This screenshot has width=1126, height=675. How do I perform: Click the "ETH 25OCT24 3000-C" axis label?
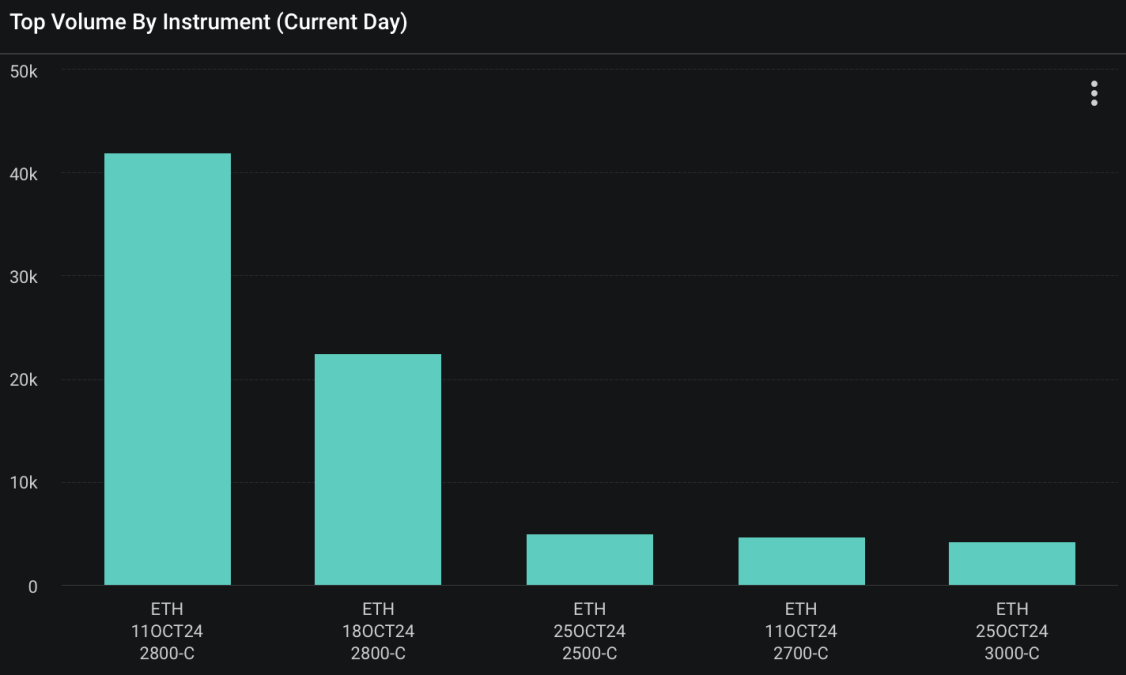click(1012, 631)
